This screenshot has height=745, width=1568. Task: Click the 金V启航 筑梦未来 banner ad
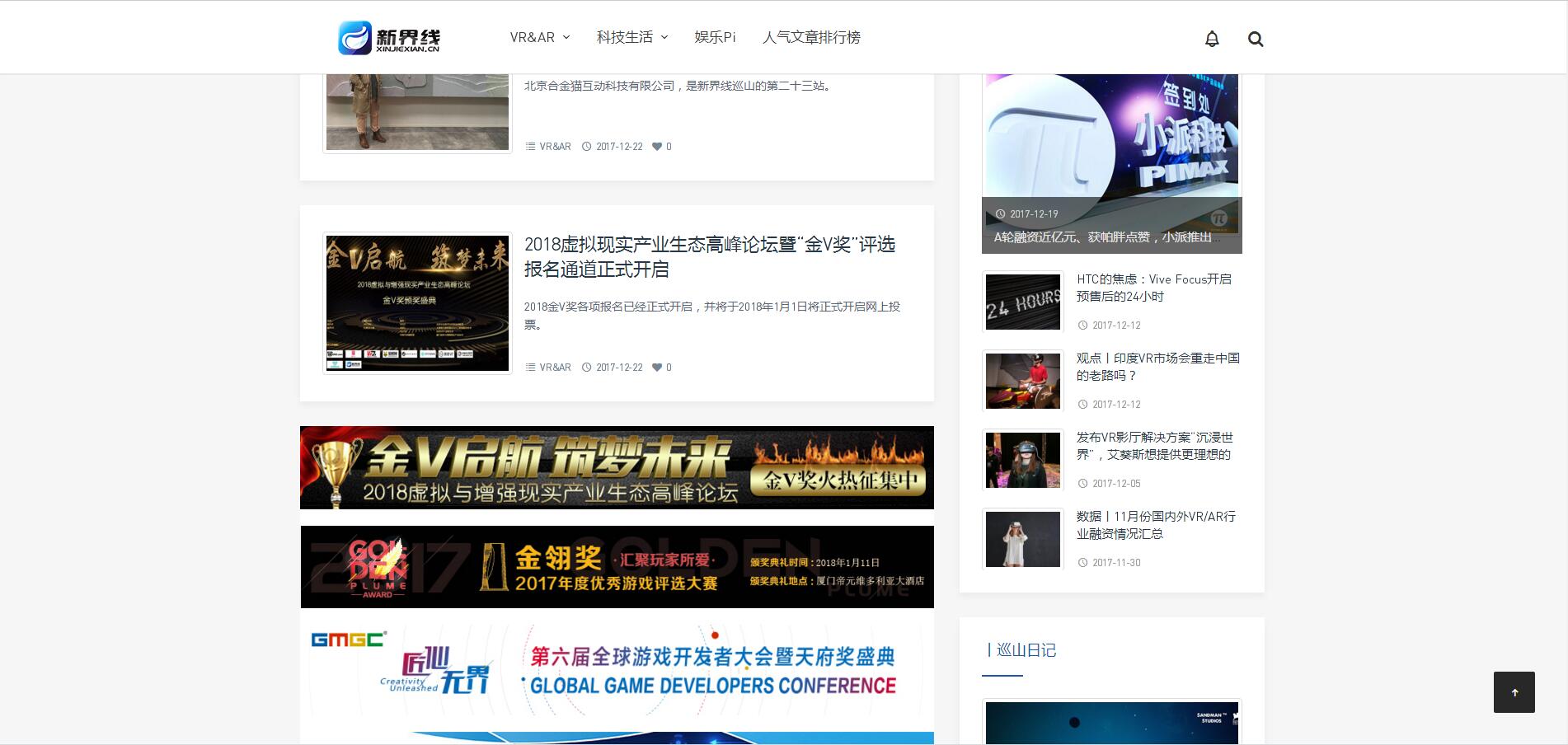coord(617,467)
